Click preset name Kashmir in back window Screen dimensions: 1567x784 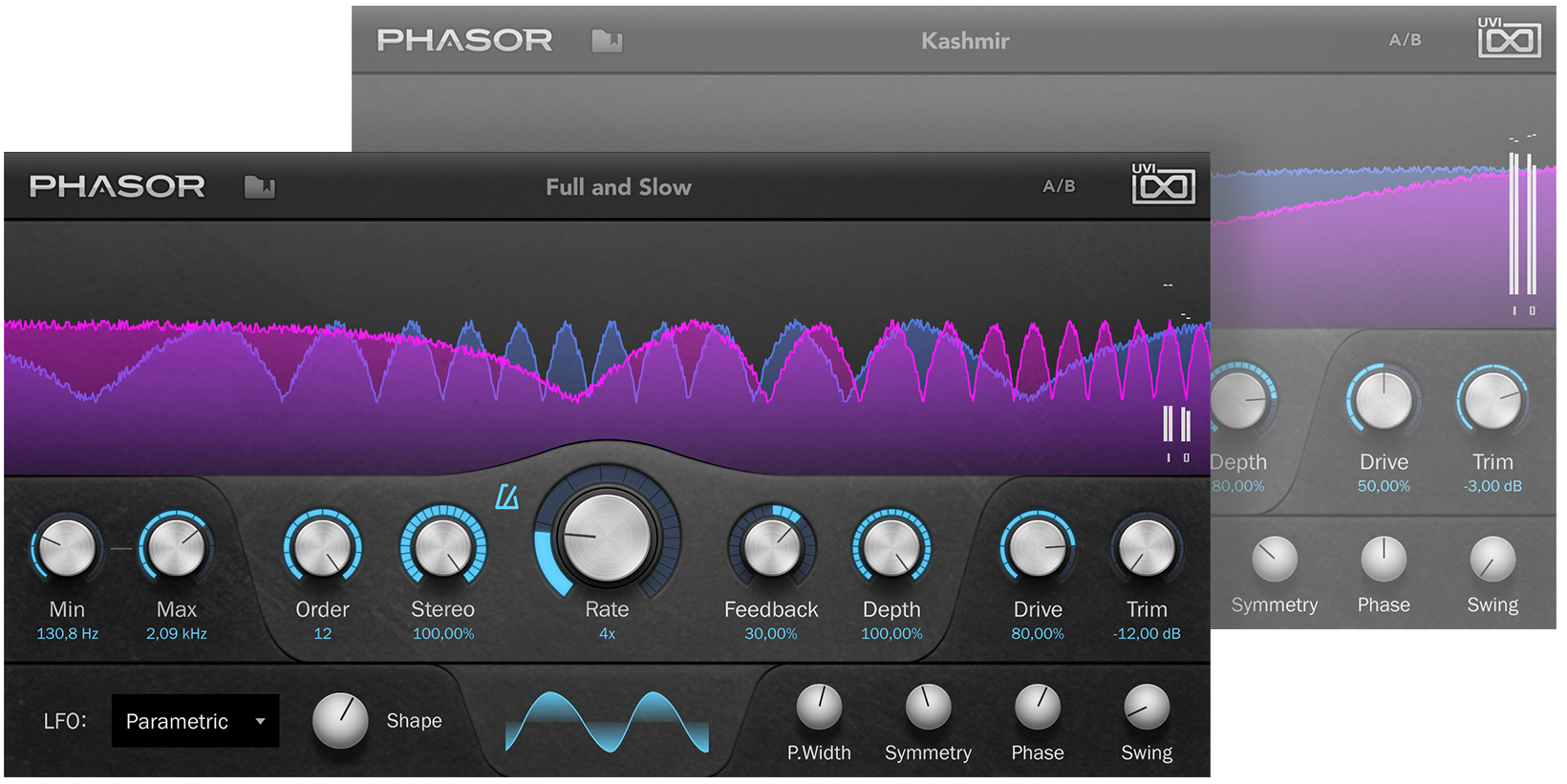point(965,41)
